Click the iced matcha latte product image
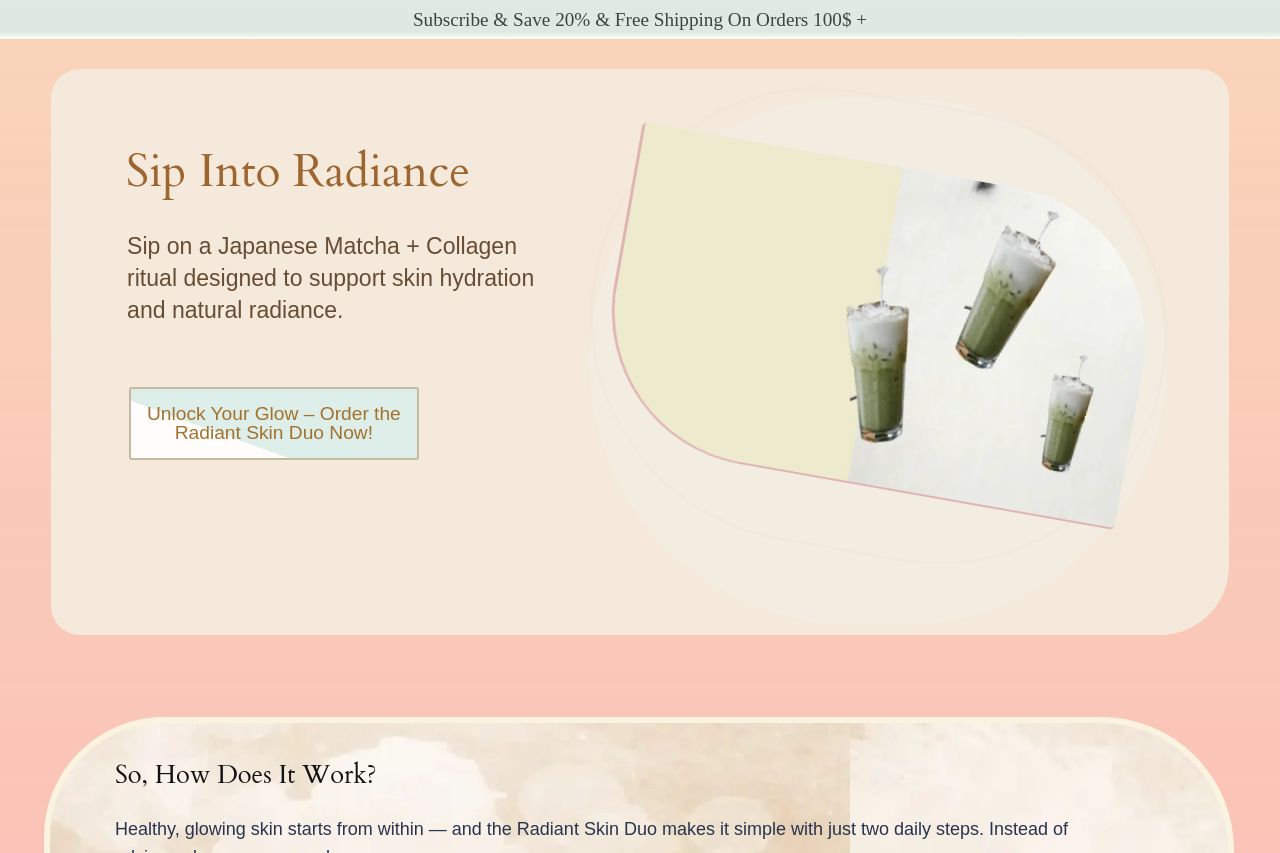This screenshot has width=1280, height=853. tap(880, 326)
